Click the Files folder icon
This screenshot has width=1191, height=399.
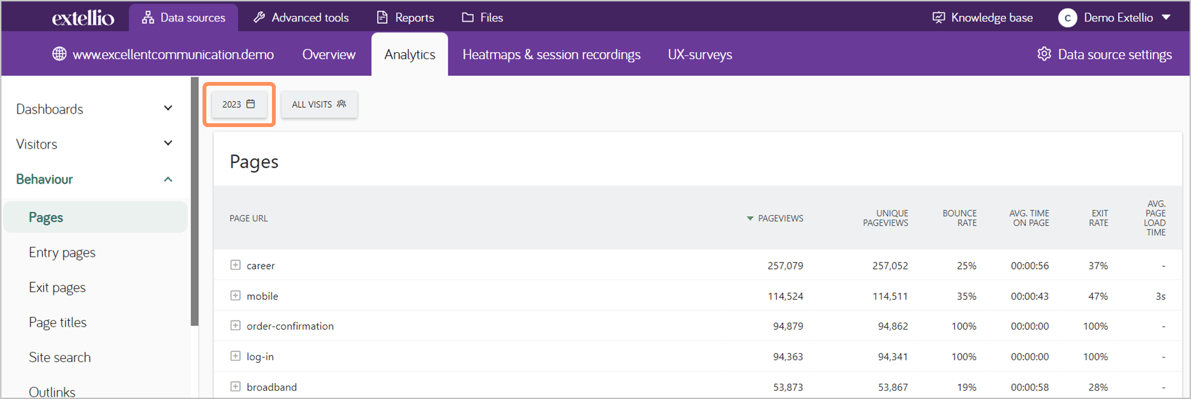coord(467,17)
